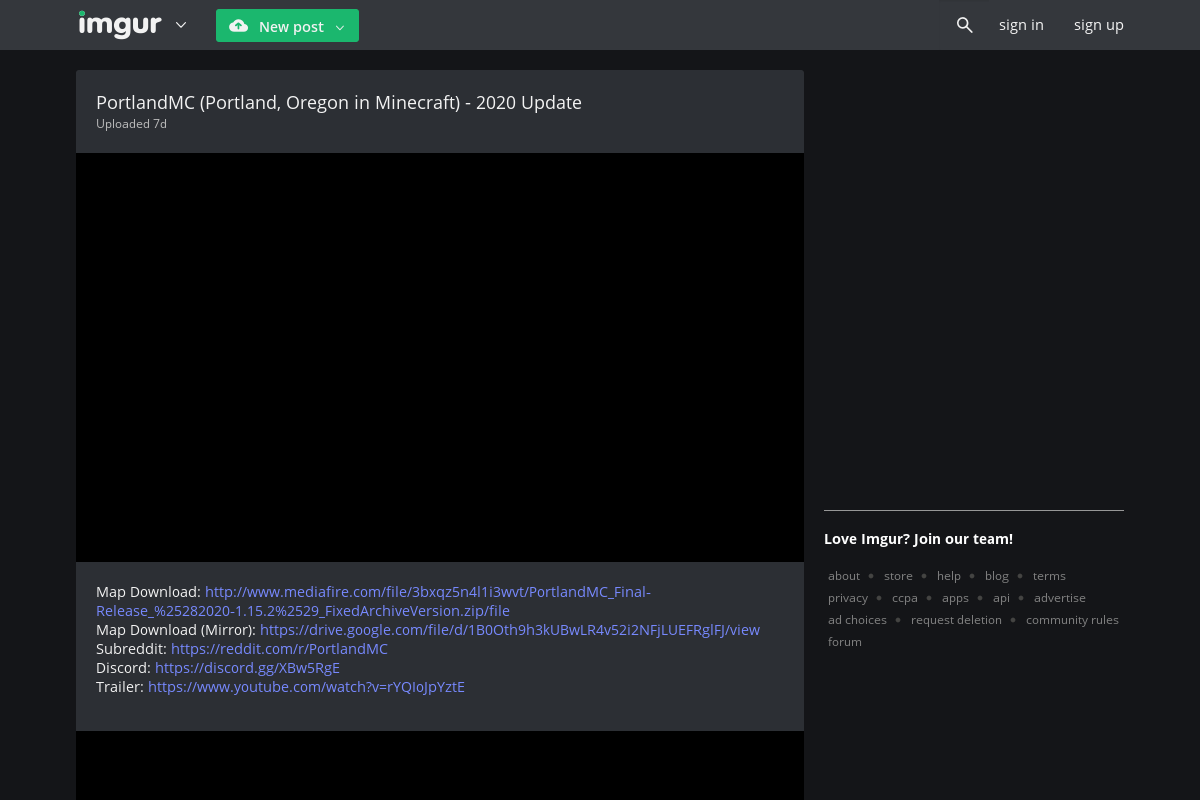The image size is (1200, 800).
Task: Click the first black post image area
Action: tap(440, 357)
